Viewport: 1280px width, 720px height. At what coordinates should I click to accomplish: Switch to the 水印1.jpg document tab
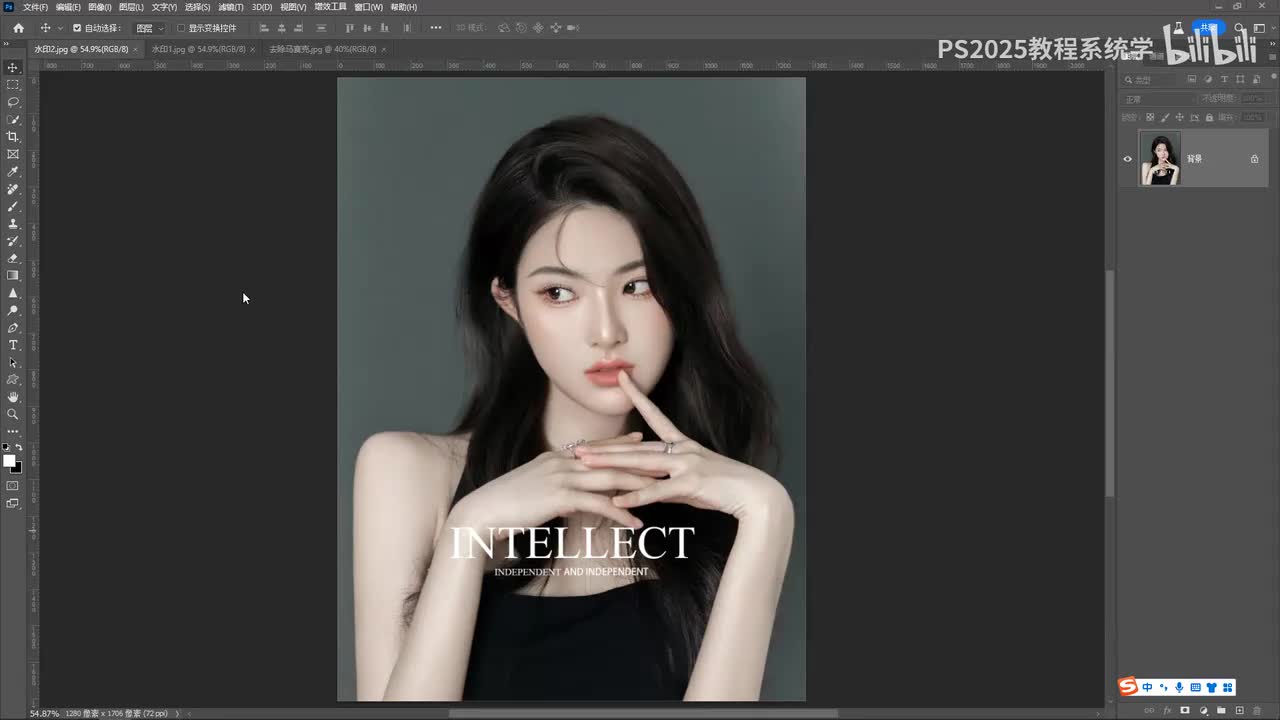[x=197, y=49]
